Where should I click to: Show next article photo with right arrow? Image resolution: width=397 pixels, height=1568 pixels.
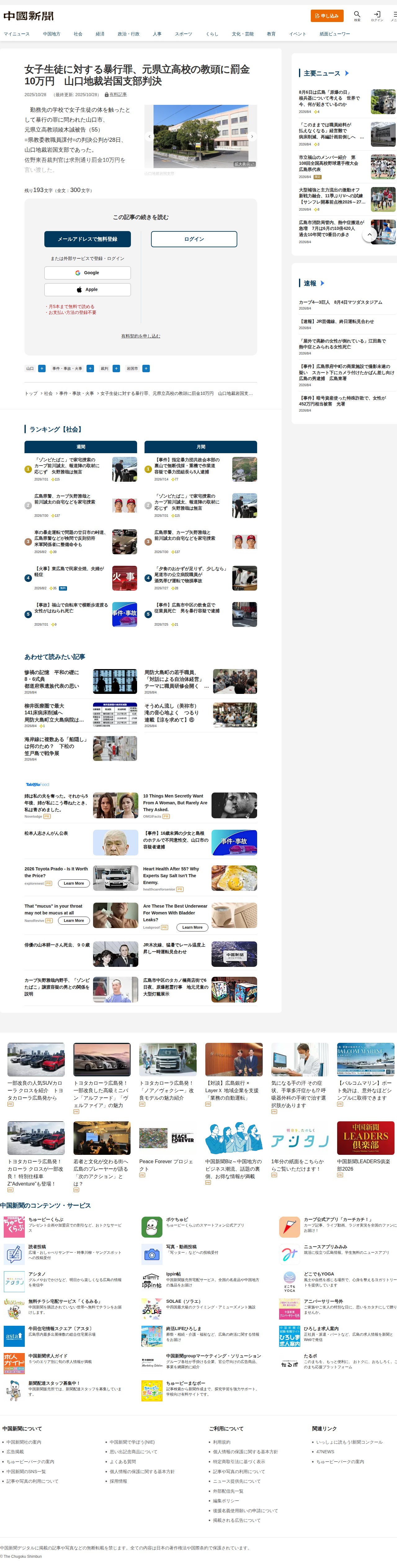click(252, 136)
